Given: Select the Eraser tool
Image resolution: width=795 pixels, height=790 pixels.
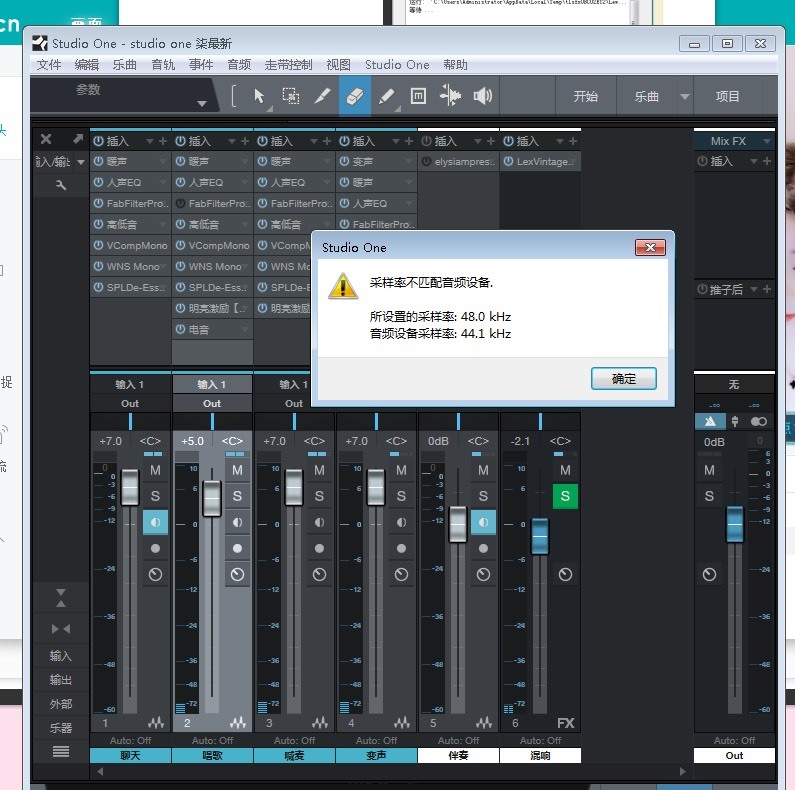Looking at the screenshot, I should click(x=354, y=96).
